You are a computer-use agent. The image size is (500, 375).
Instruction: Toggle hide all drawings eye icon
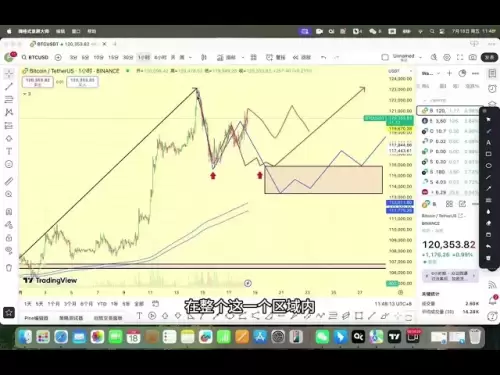9,251
